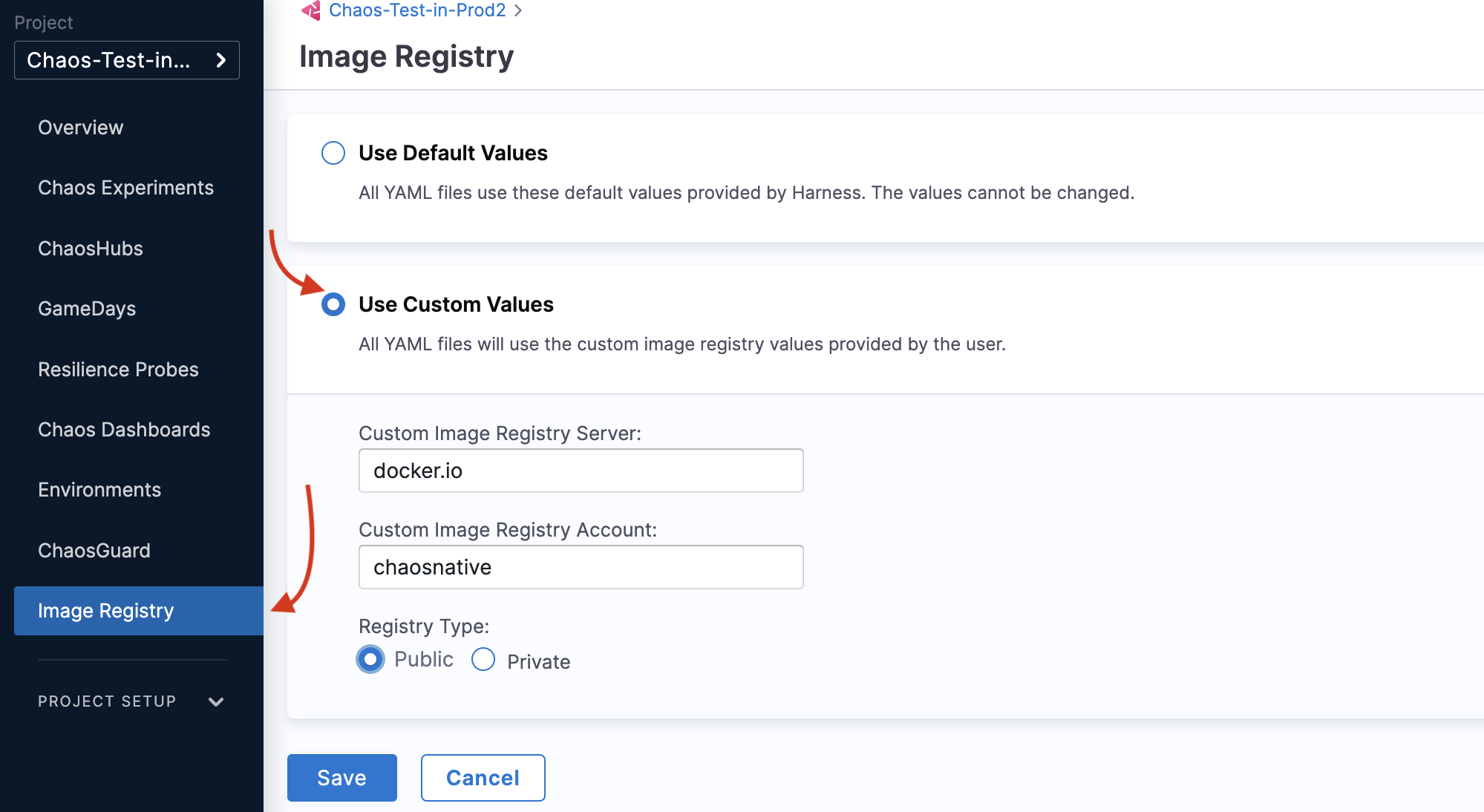The image size is (1484, 812).
Task: Click the project selector arrow icon
Action: coord(220,60)
